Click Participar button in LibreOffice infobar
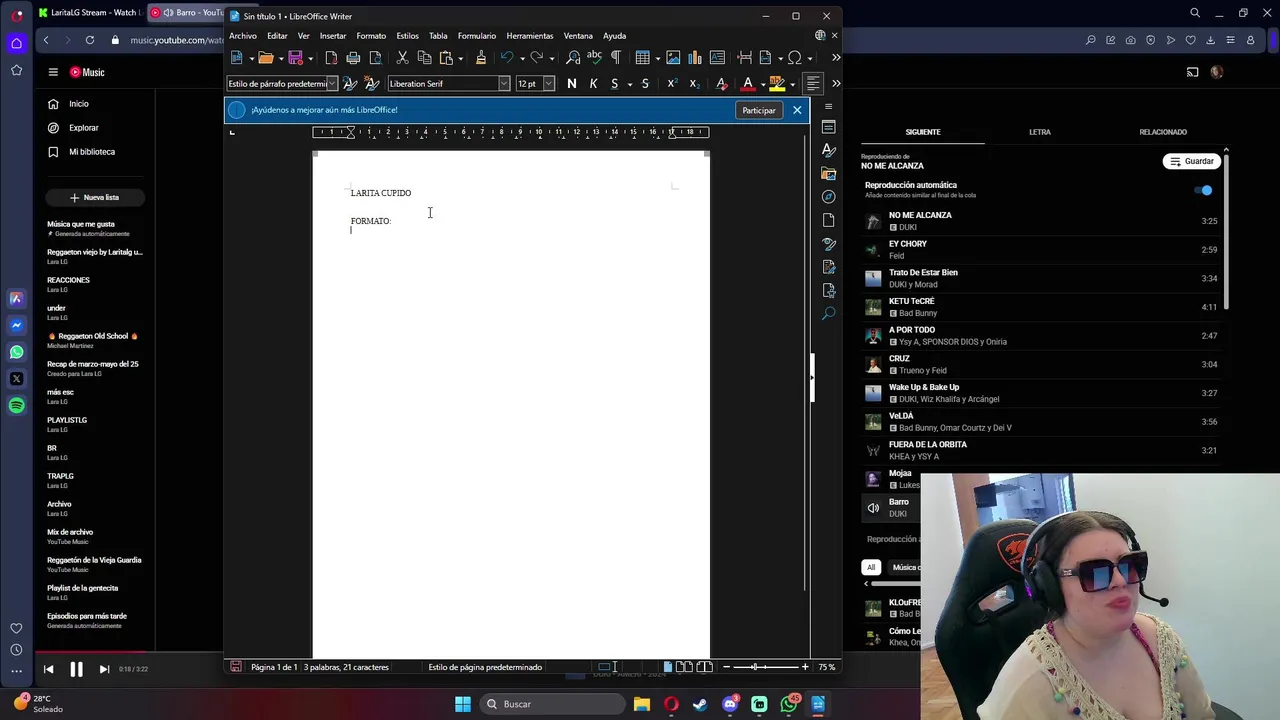This screenshot has height=720, width=1280. click(759, 110)
